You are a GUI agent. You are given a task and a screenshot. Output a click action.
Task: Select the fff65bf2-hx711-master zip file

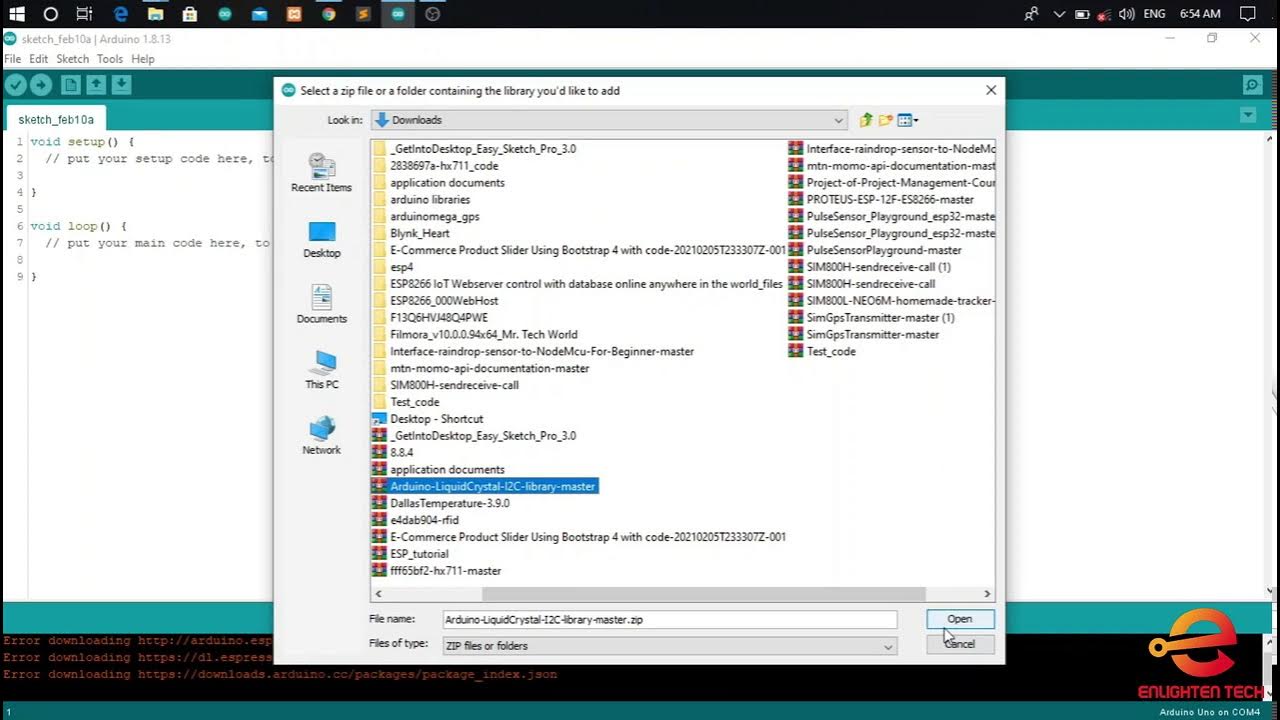[x=436, y=571]
